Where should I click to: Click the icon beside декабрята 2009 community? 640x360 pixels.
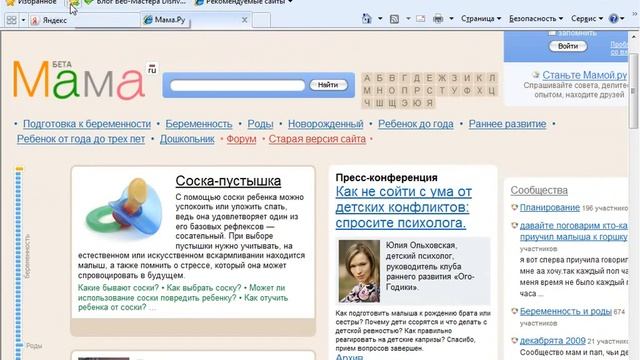click(x=514, y=340)
